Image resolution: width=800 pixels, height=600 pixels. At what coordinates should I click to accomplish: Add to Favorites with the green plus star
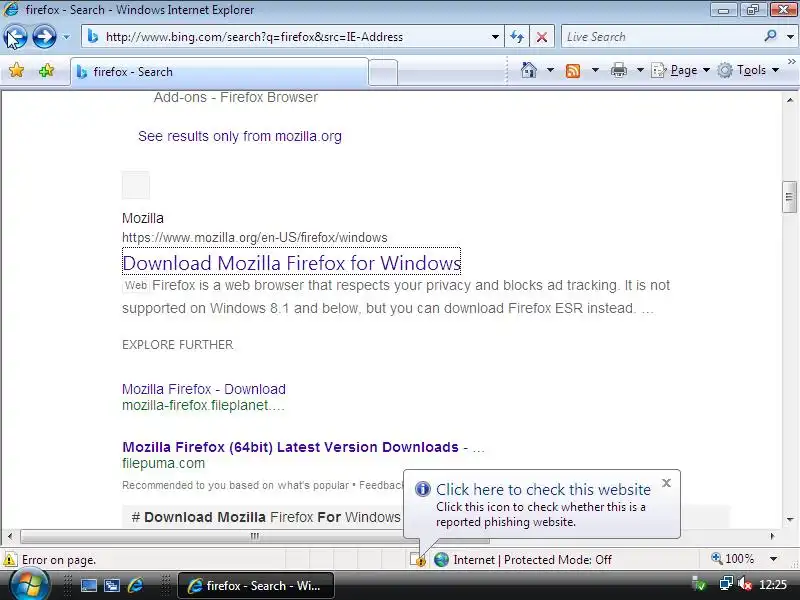click(x=46, y=70)
